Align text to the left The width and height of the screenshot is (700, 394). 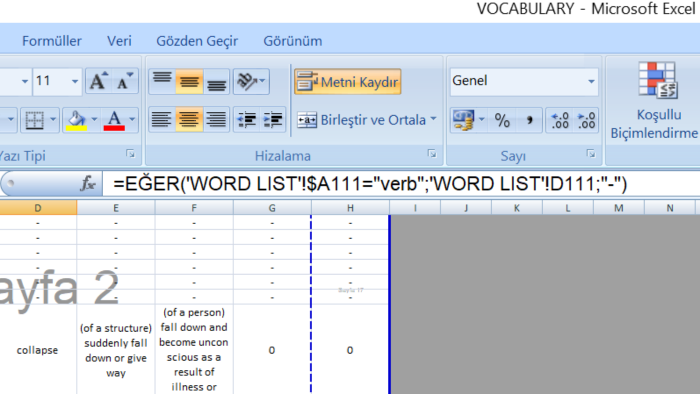pyautogui.click(x=162, y=120)
